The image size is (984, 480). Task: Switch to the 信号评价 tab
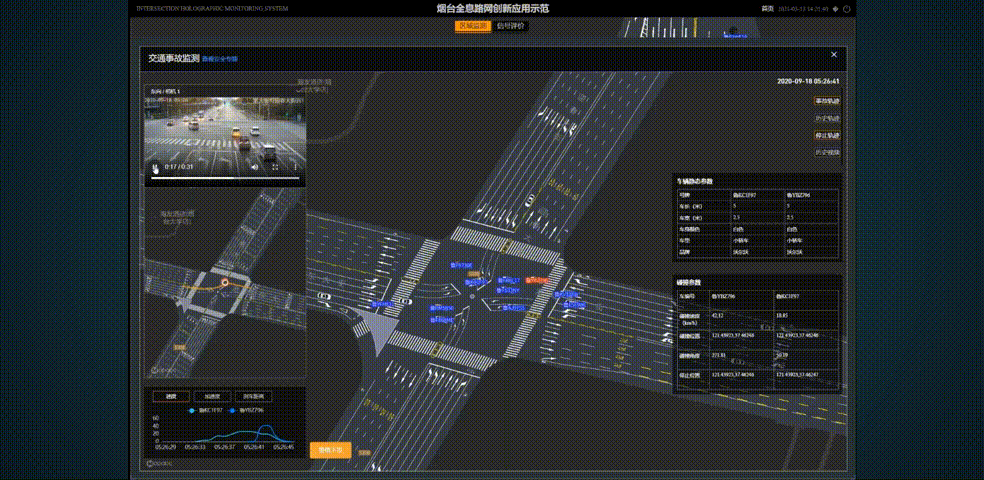click(510, 26)
